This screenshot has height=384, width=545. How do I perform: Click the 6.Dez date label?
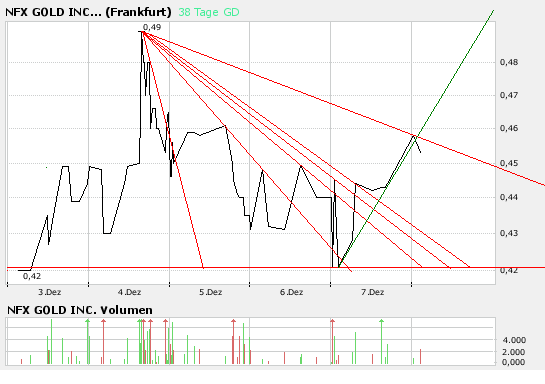tap(291, 292)
